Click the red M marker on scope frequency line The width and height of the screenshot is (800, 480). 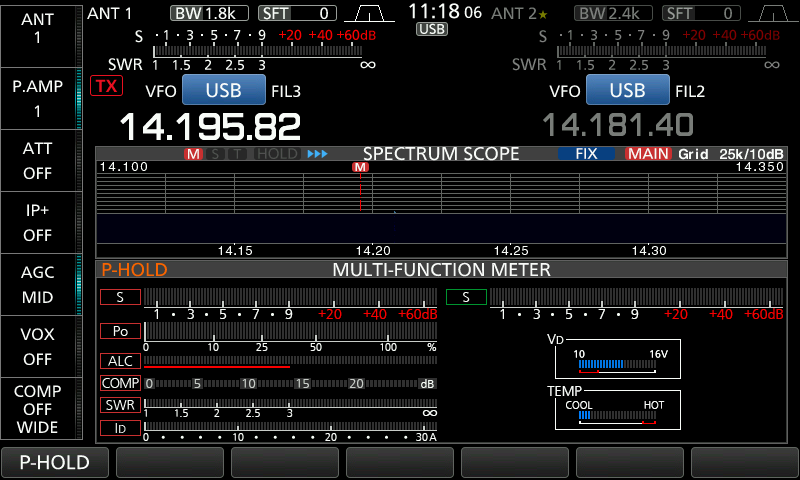click(x=360, y=168)
